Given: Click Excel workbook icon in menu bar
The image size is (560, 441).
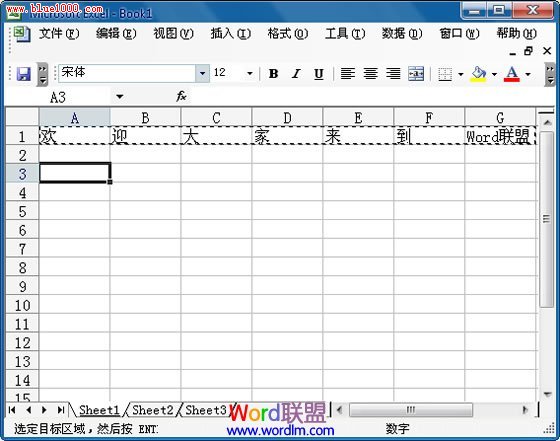Looking at the screenshot, I should 22,35.
